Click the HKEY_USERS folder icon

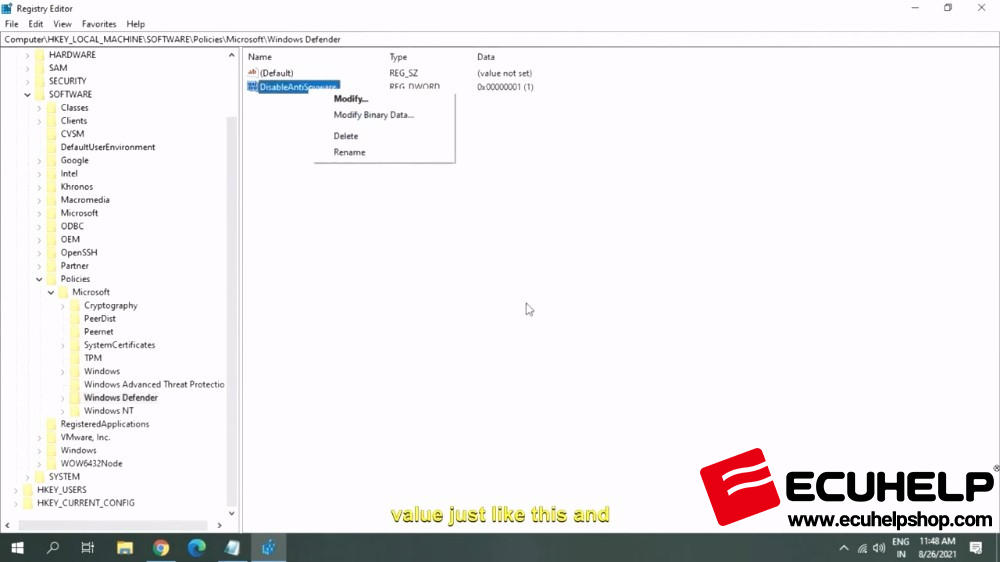point(28,489)
